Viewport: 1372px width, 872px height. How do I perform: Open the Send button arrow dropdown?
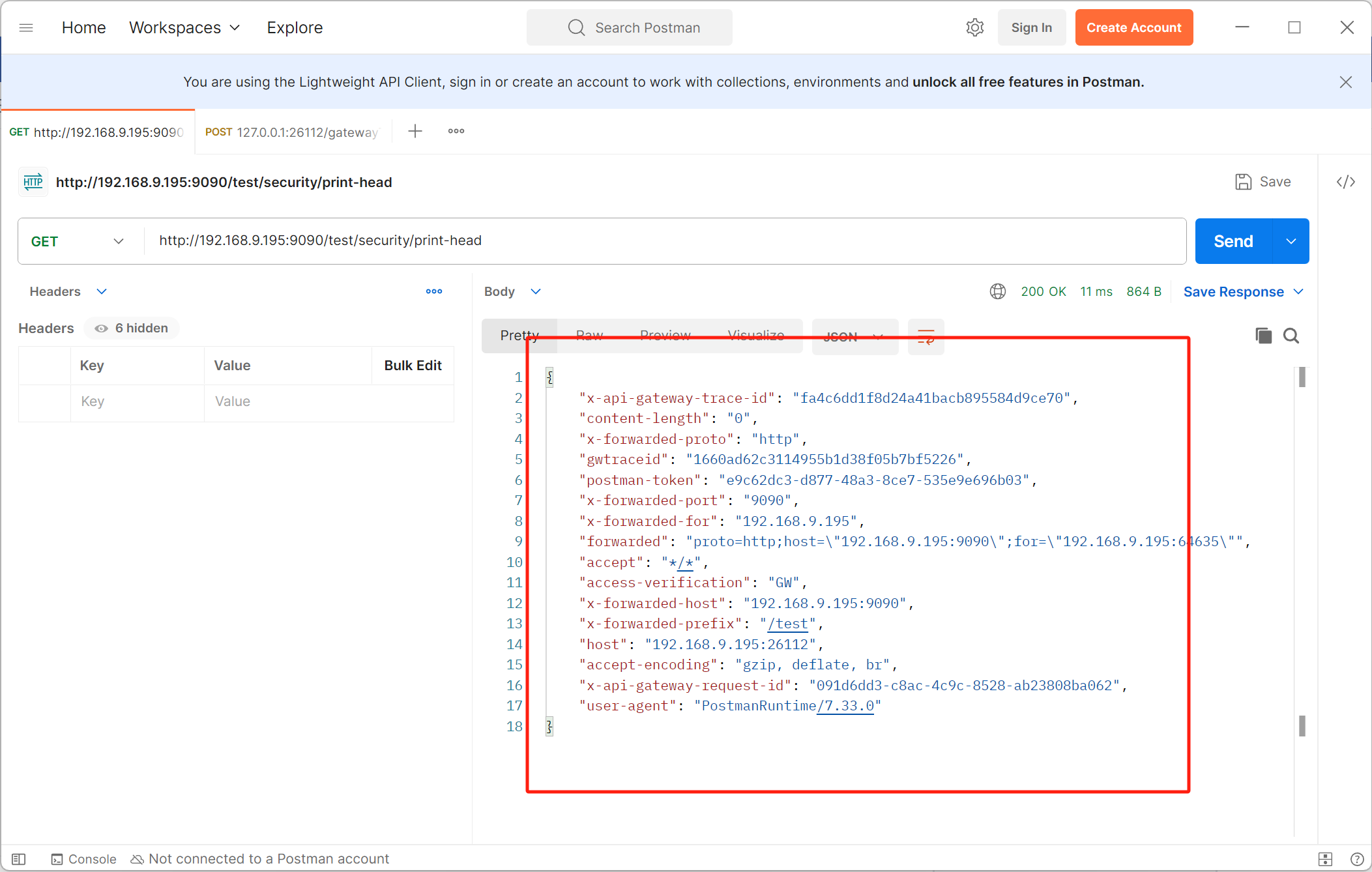(x=1291, y=241)
